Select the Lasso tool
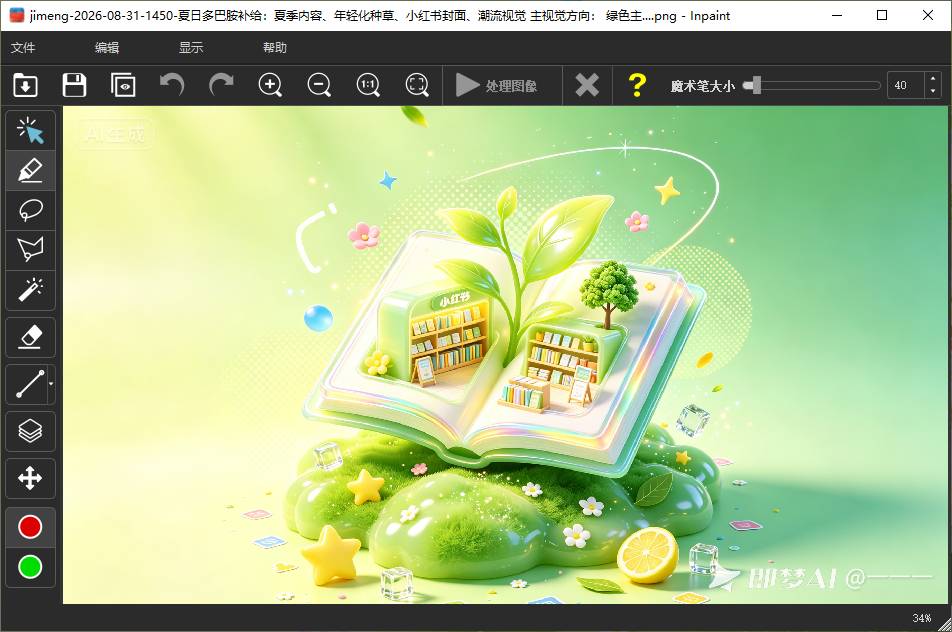Viewport: 952px width, 632px height. tap(30, 211)
